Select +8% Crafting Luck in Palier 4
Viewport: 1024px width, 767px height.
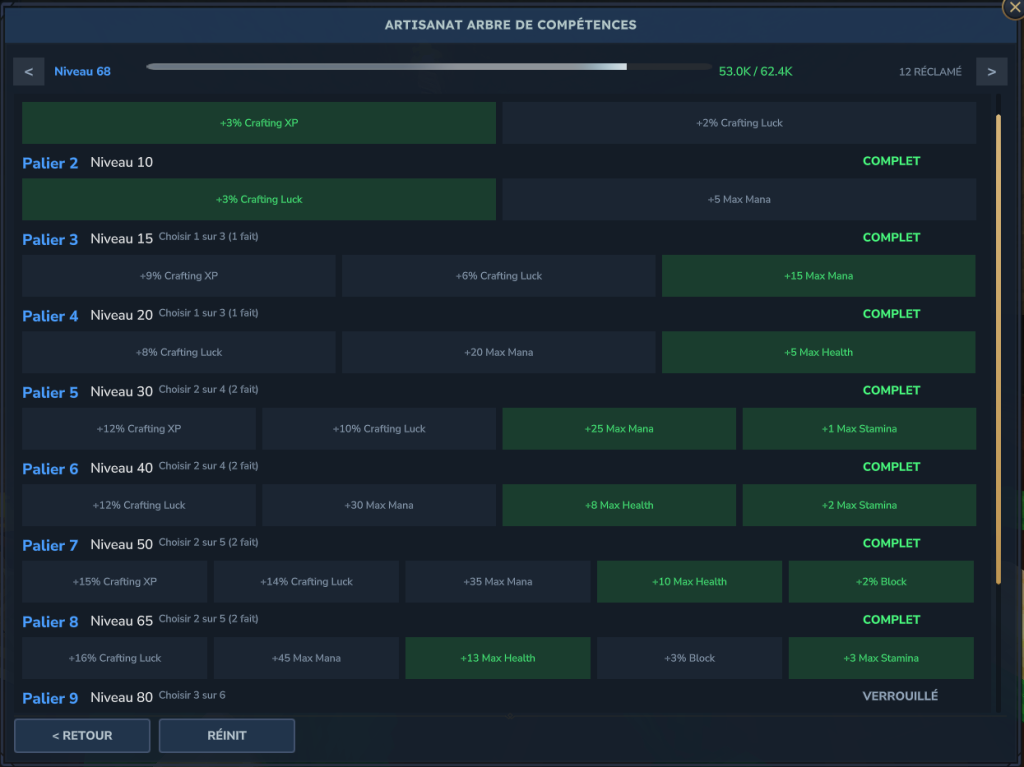[x=178, y=352]
